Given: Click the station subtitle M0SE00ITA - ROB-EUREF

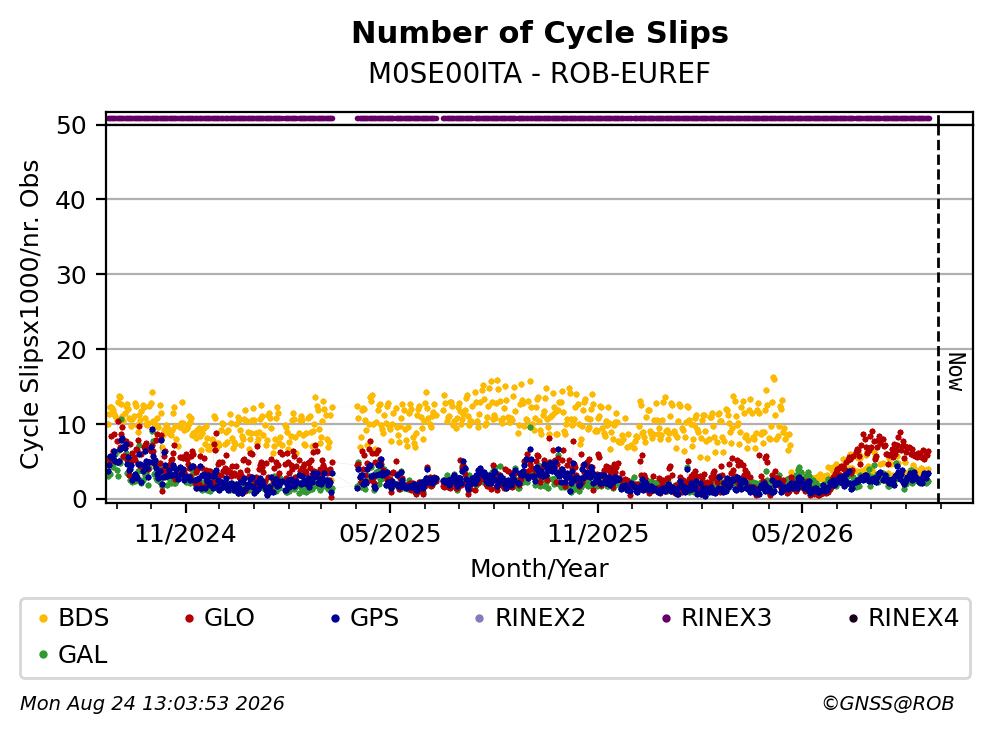Looking at the screenshot, I should pos(540,74).
